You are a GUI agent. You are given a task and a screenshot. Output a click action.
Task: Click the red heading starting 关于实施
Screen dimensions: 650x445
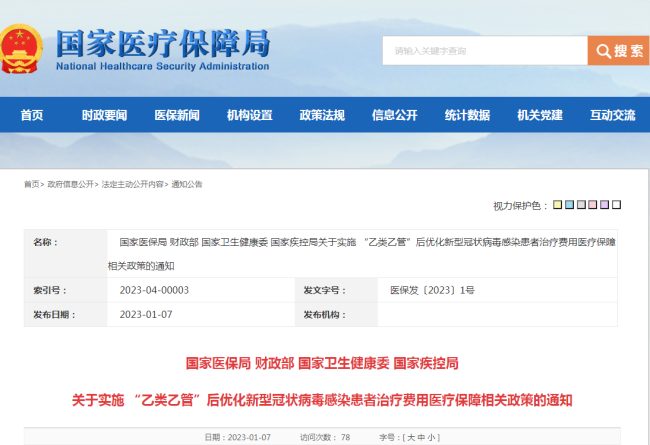click(x=322, y=400)
